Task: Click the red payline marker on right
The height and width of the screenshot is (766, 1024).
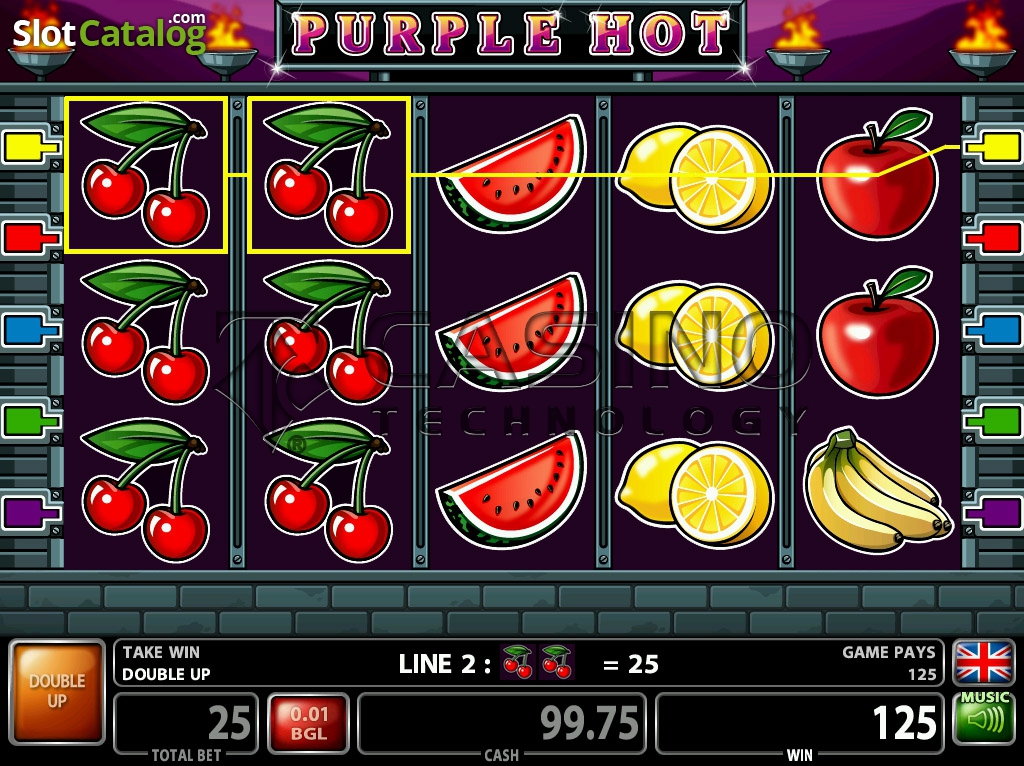Action: point(993,238)
